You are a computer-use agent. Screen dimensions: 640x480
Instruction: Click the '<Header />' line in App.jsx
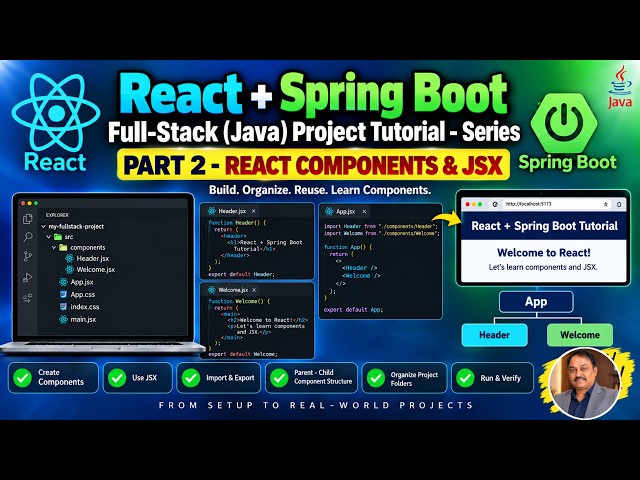[x=359, y=268]
